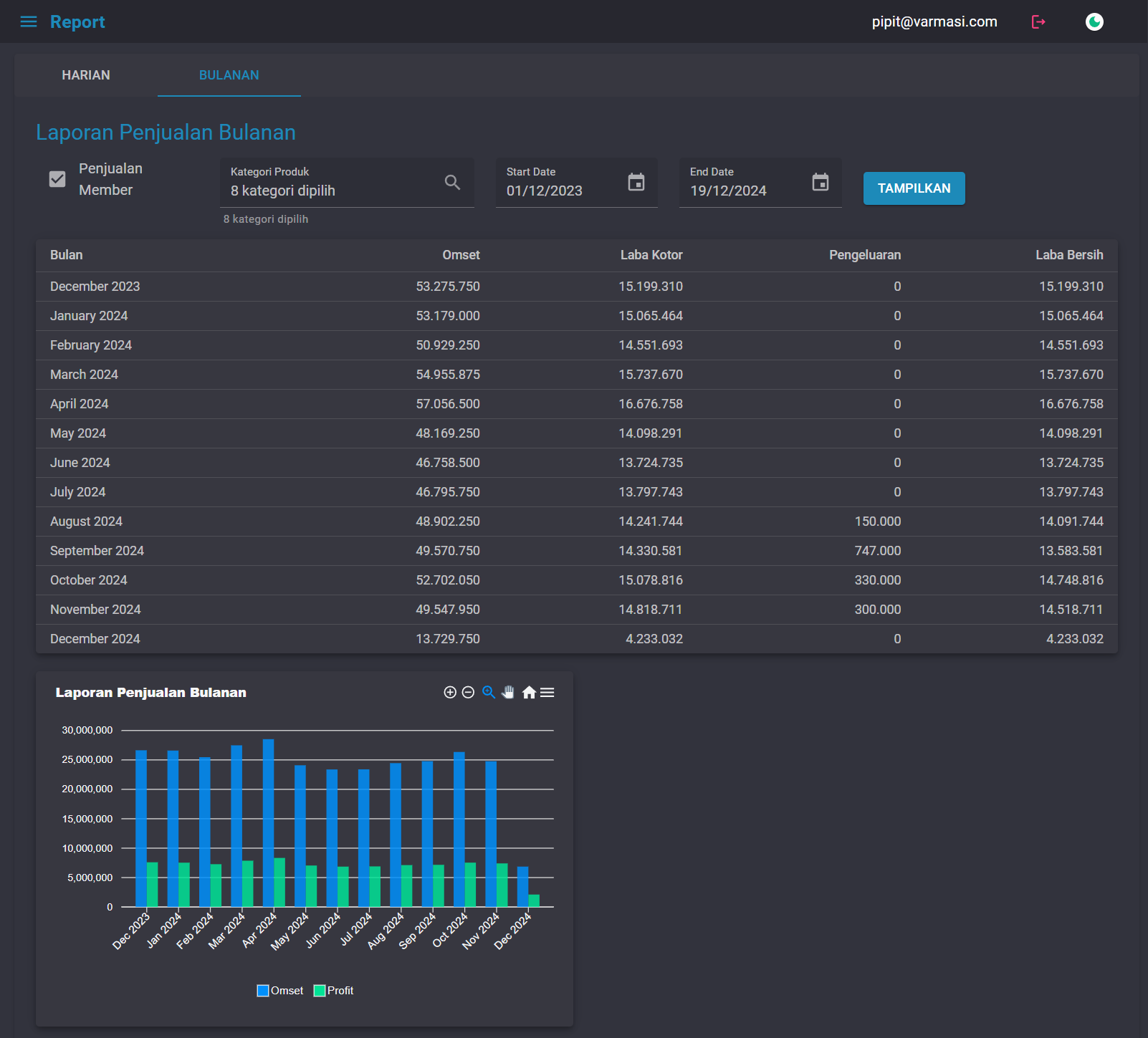Click the TAMPILKAN button
The width and height of the screenshot is (1148, 1038).
[x=914, y=188]
